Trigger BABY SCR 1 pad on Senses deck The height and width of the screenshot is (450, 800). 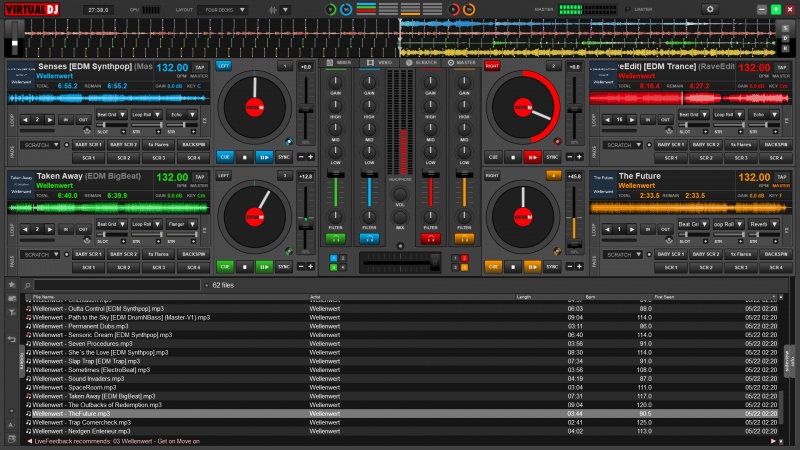coord(88,145)
